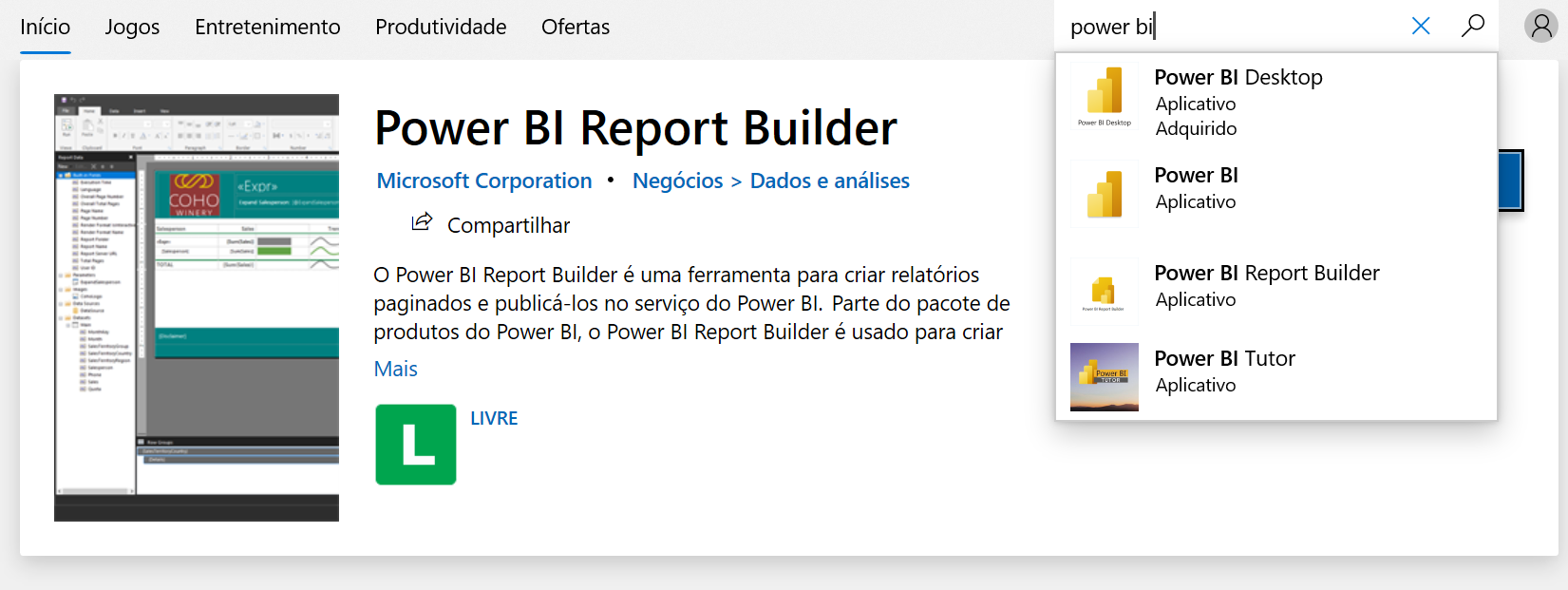The image size is (1568, 590).
Task: Click the Power BI Tutor thumbnail icon
Action: [1105, 377]
